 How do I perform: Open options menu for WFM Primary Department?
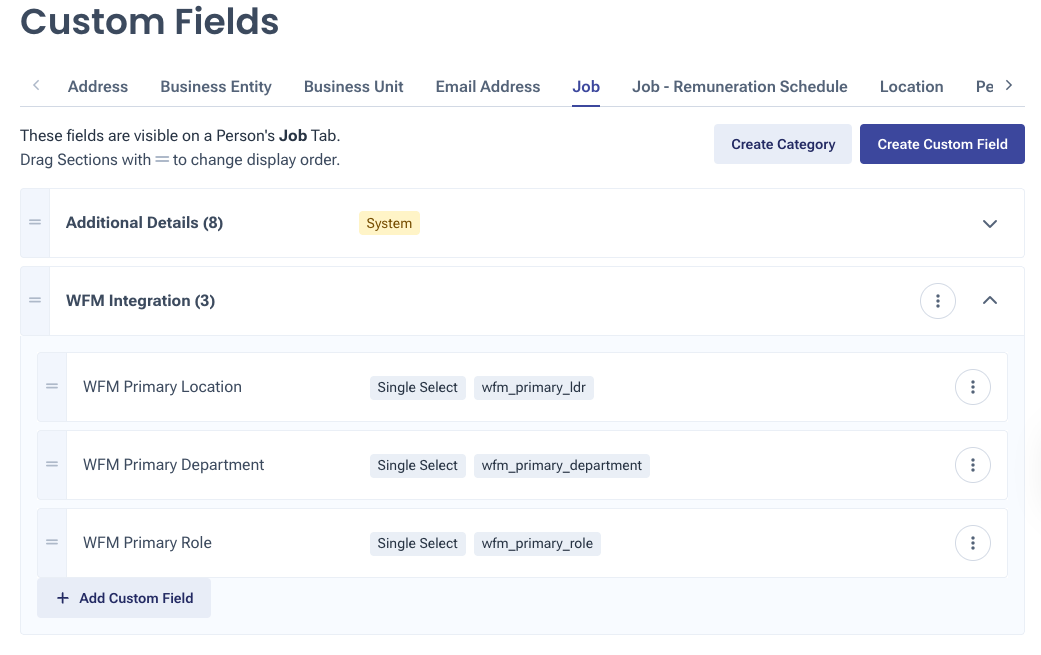(x=972, y=465)
